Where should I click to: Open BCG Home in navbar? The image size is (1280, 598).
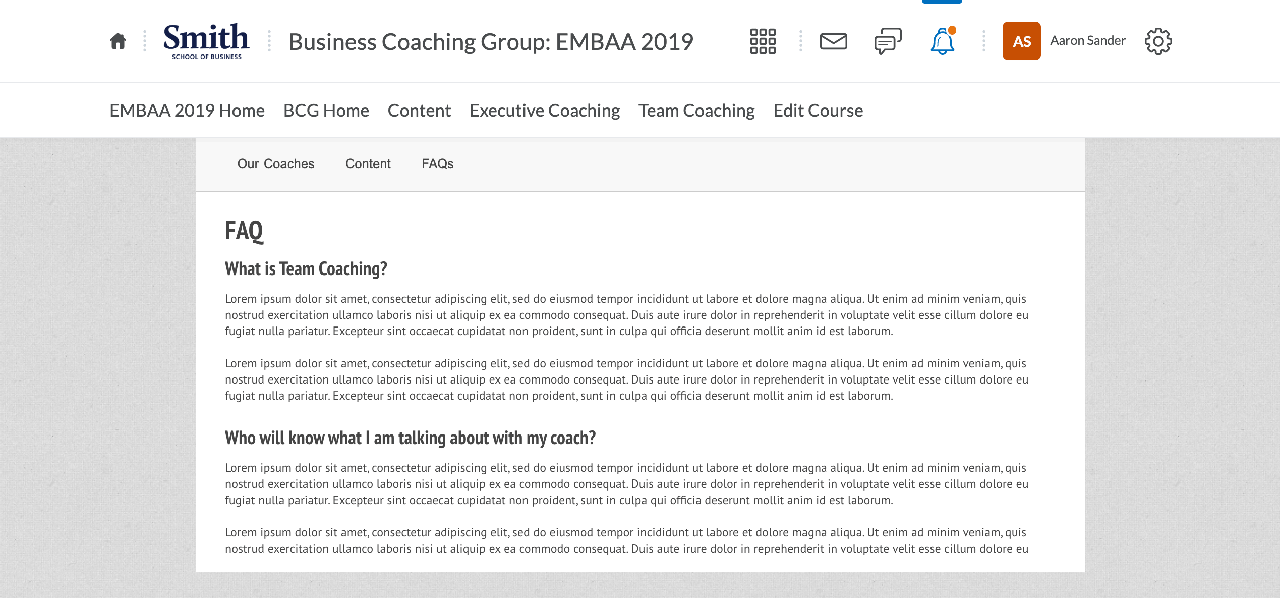pos(326,110)
